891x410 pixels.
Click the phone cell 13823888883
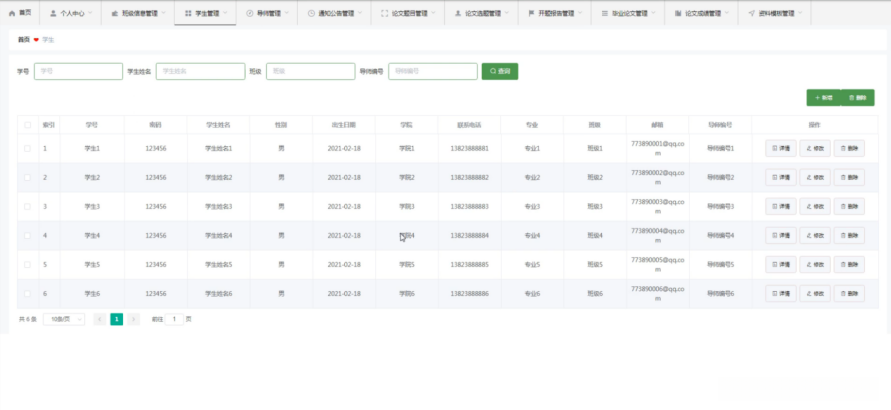[x=469, y=207]
